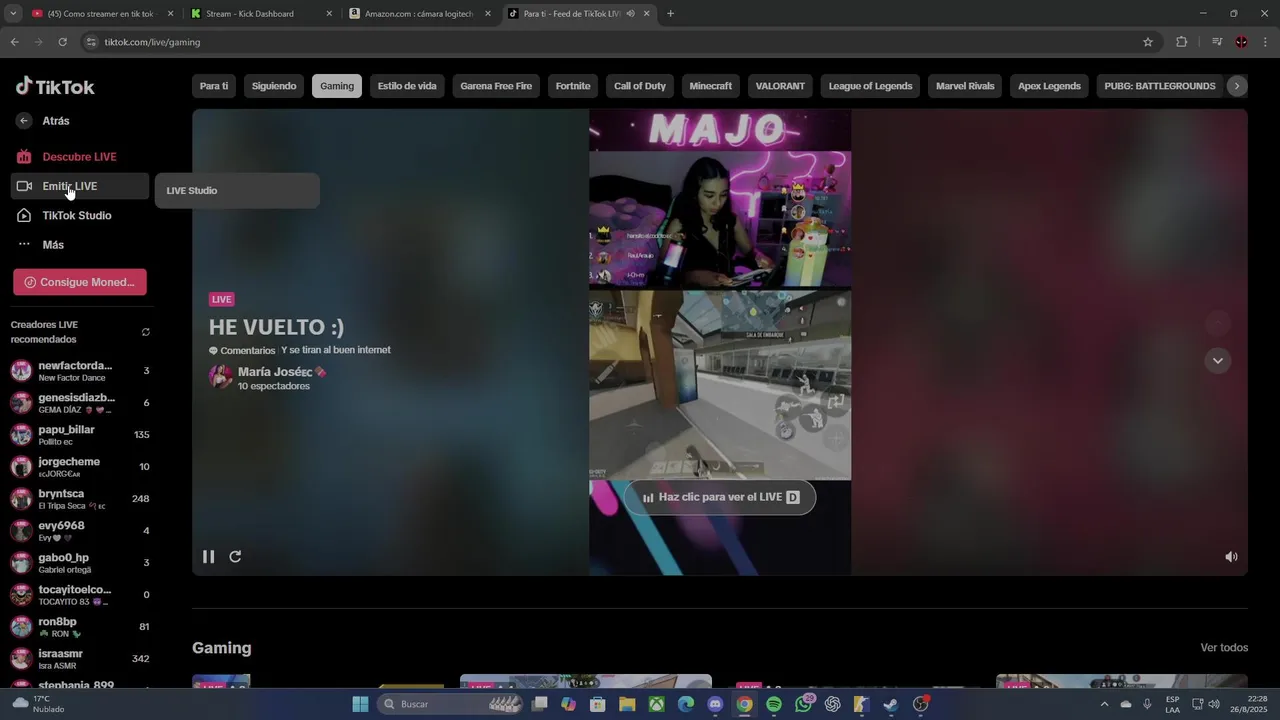Click the TikTok logo
The width and height of the screenshot is (1280, 720).
coord(55,86)
